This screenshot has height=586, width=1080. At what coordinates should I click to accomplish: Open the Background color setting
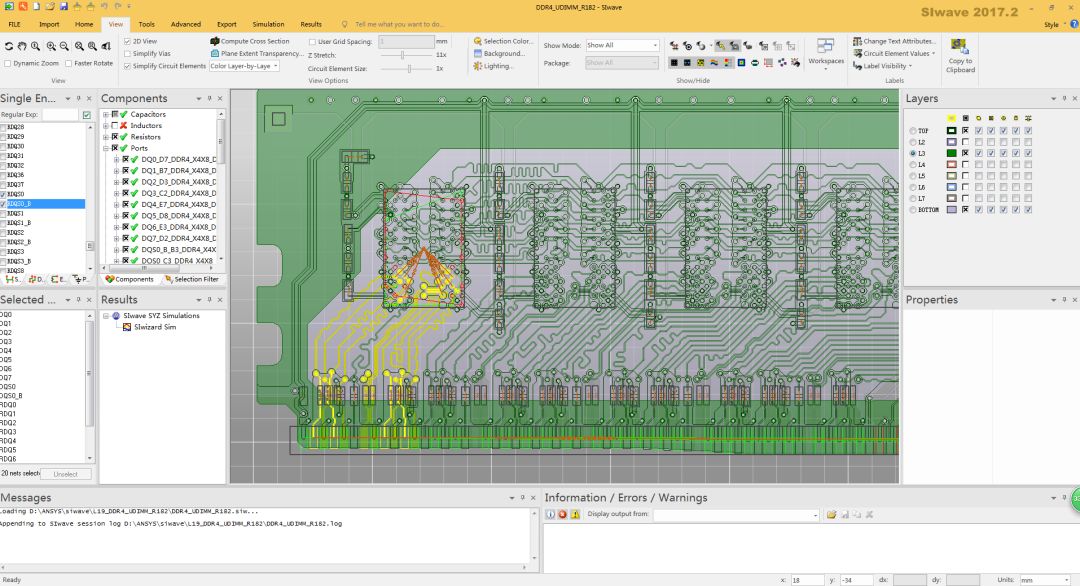[499, 54]
